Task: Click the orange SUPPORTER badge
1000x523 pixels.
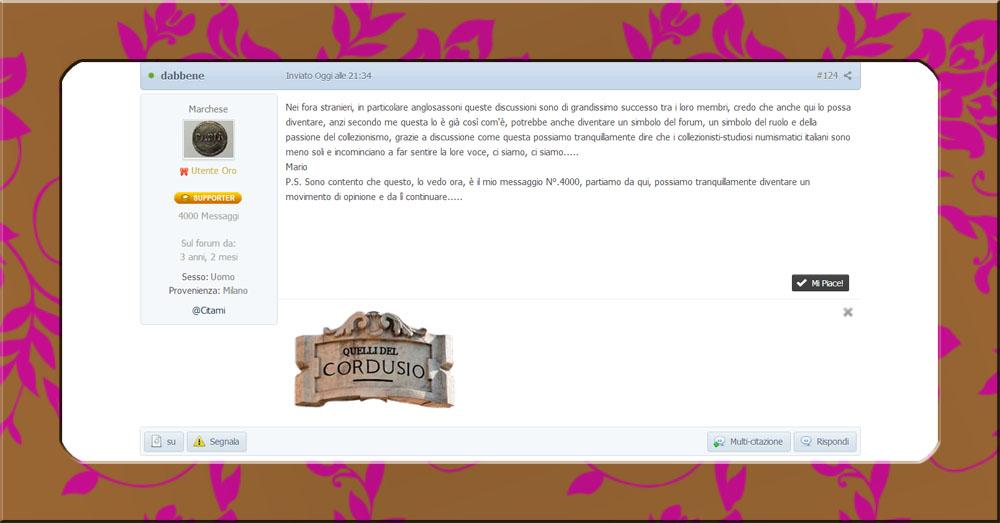Action: 208,198
